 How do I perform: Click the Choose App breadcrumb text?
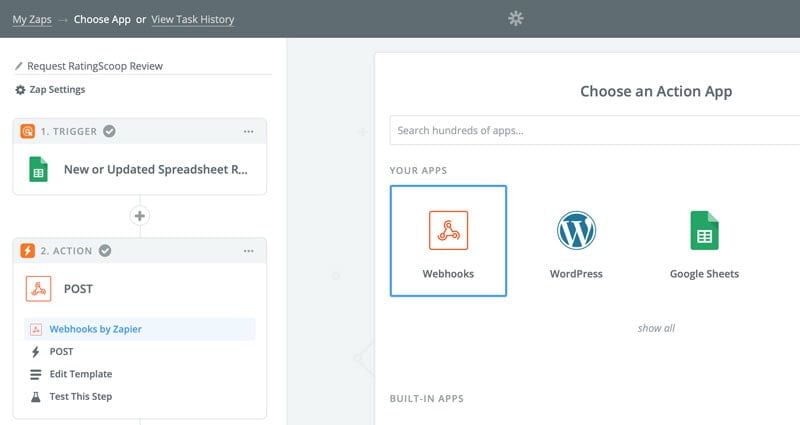point(102,19)
